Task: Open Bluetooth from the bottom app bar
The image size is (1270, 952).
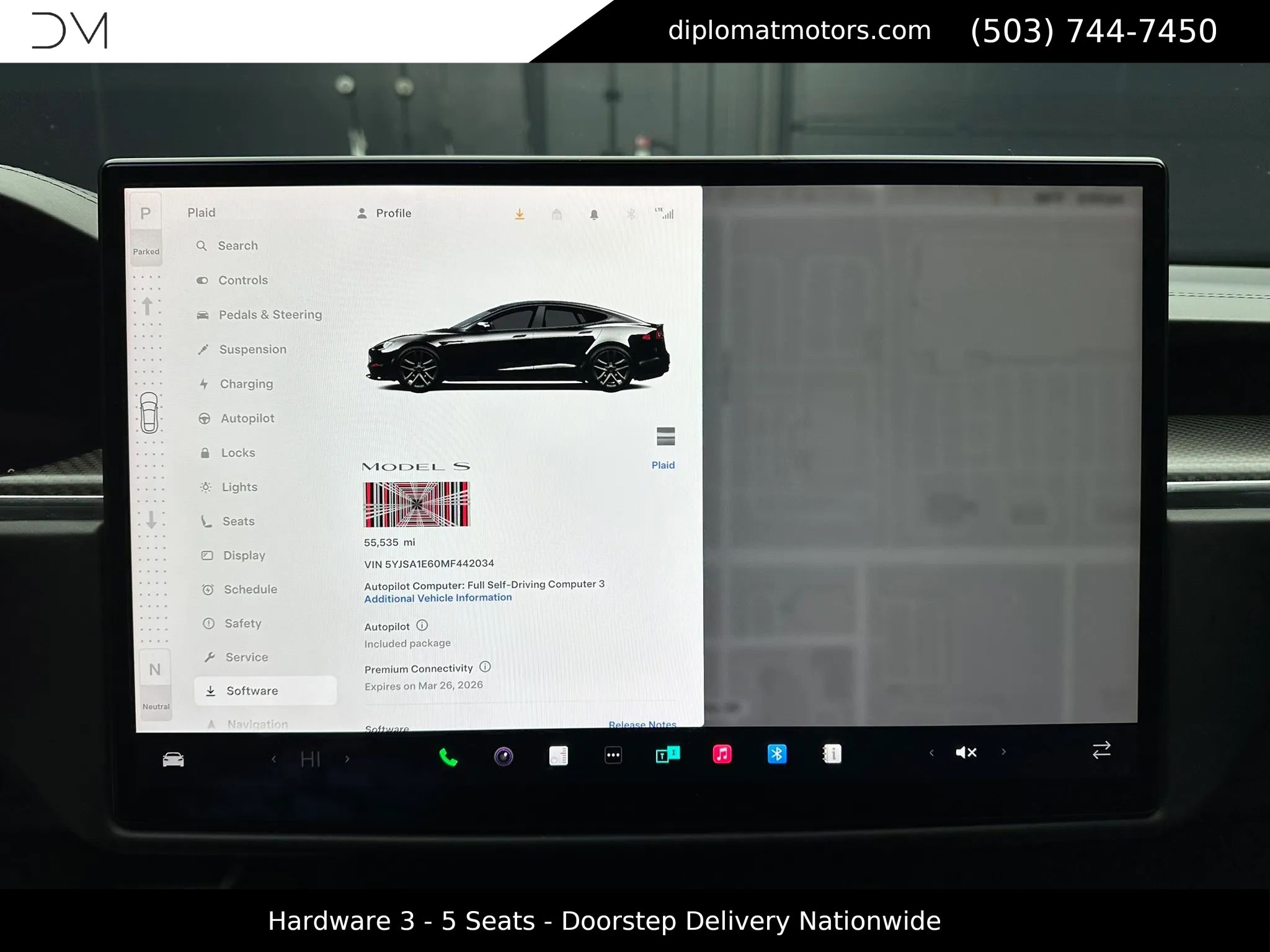Action: [x=776, y=754]
